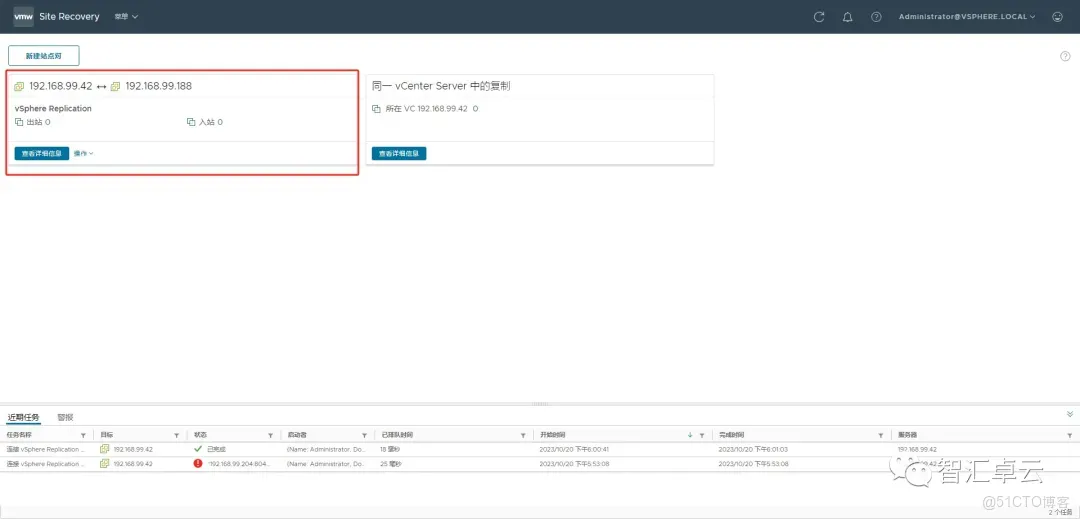Image resolution: width=1080 pixels, height=519 pixels.
Task: Click the 18 毫秒 queued time cell
Action: point(392,449)
